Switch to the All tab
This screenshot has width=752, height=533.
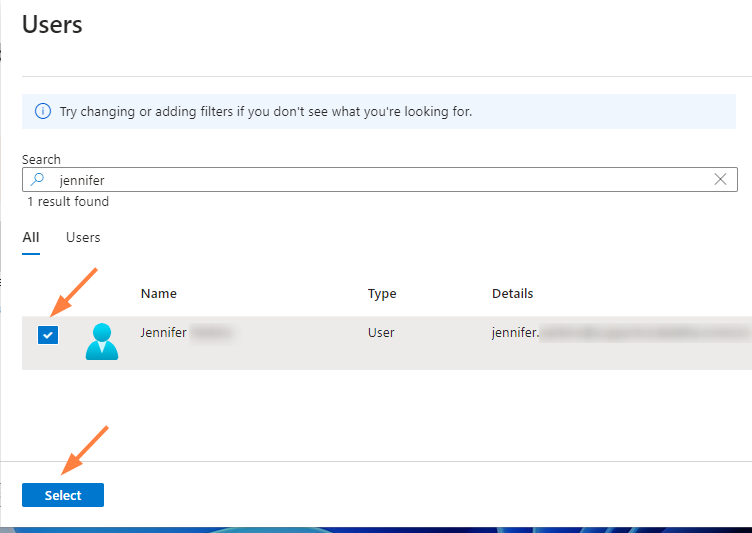click(x=31, y=238)
